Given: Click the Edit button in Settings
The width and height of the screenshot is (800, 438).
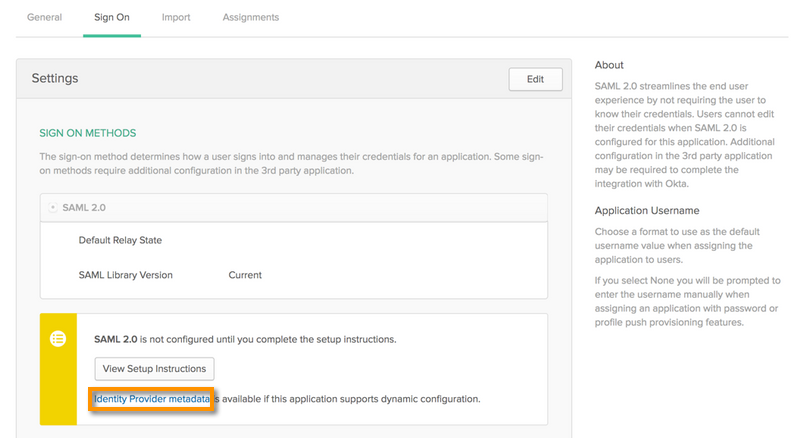Looking at the screenshot, I should [x=535, y=79].
